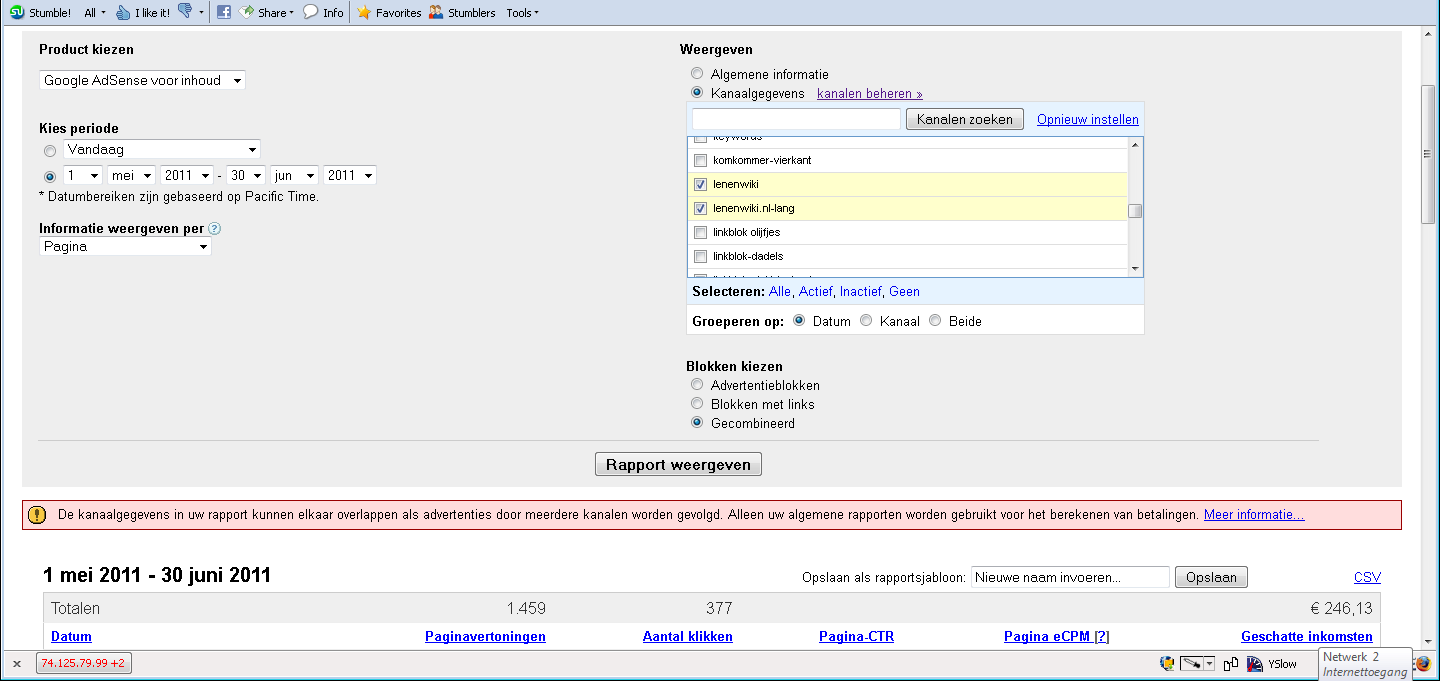
Task: Click the pages icon in status bar
Action: [1231, 663]
